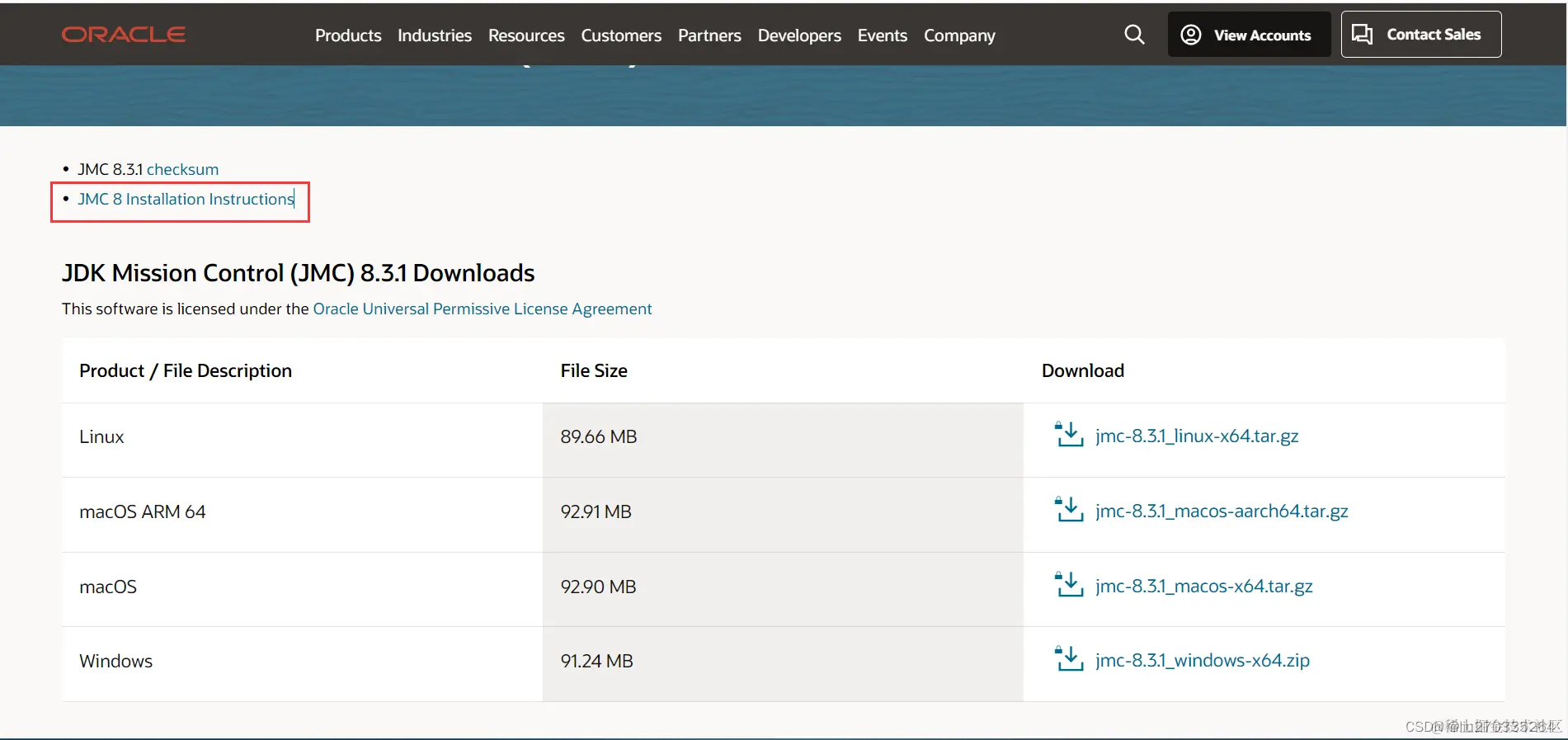The height and width of the screenshot is (740, 1568).
Task: Click download icon for macos-x64 file
Action: [x=1069, y=584]
